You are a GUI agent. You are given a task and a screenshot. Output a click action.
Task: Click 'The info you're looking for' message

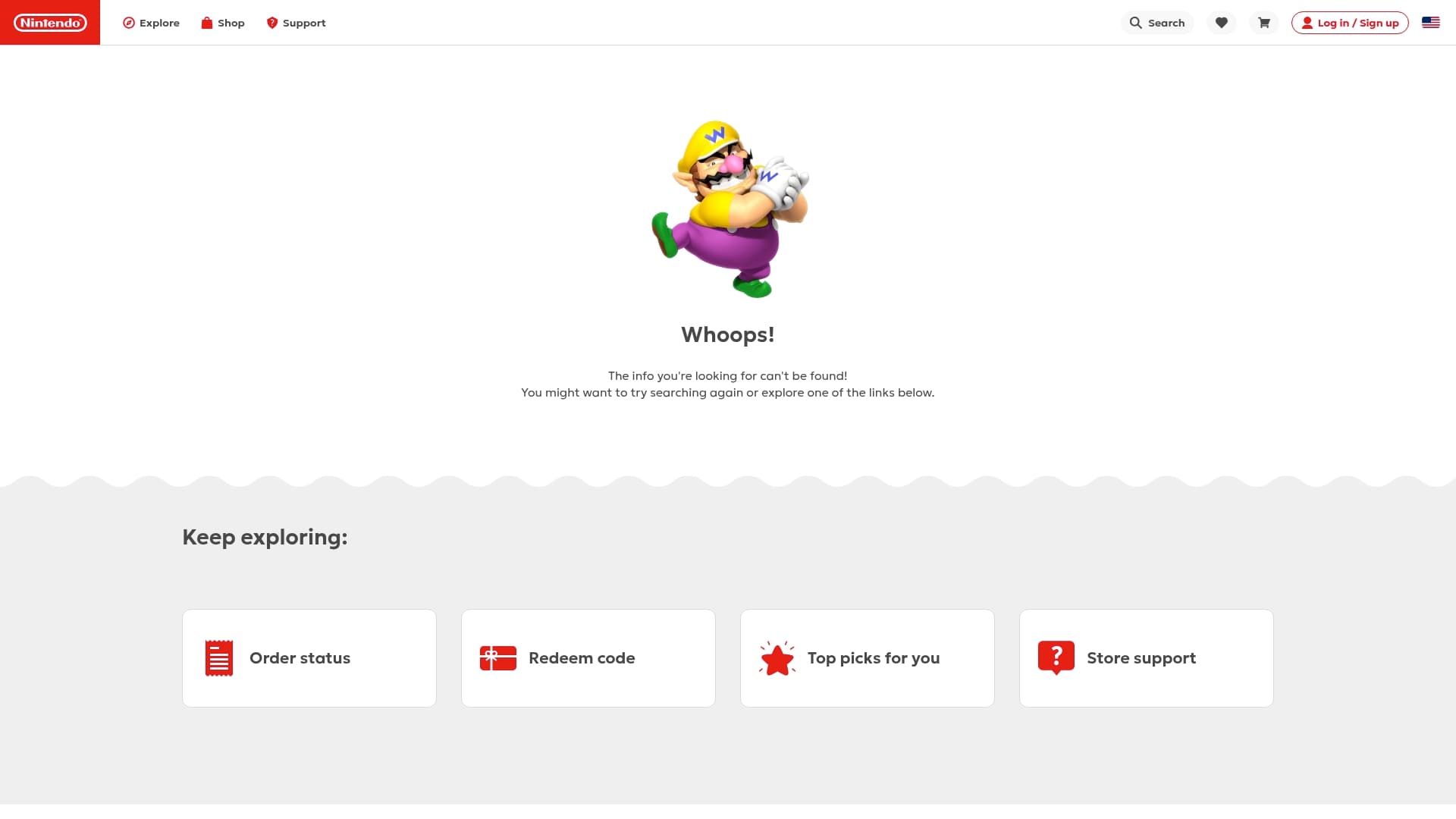click(x=728, y=376)
